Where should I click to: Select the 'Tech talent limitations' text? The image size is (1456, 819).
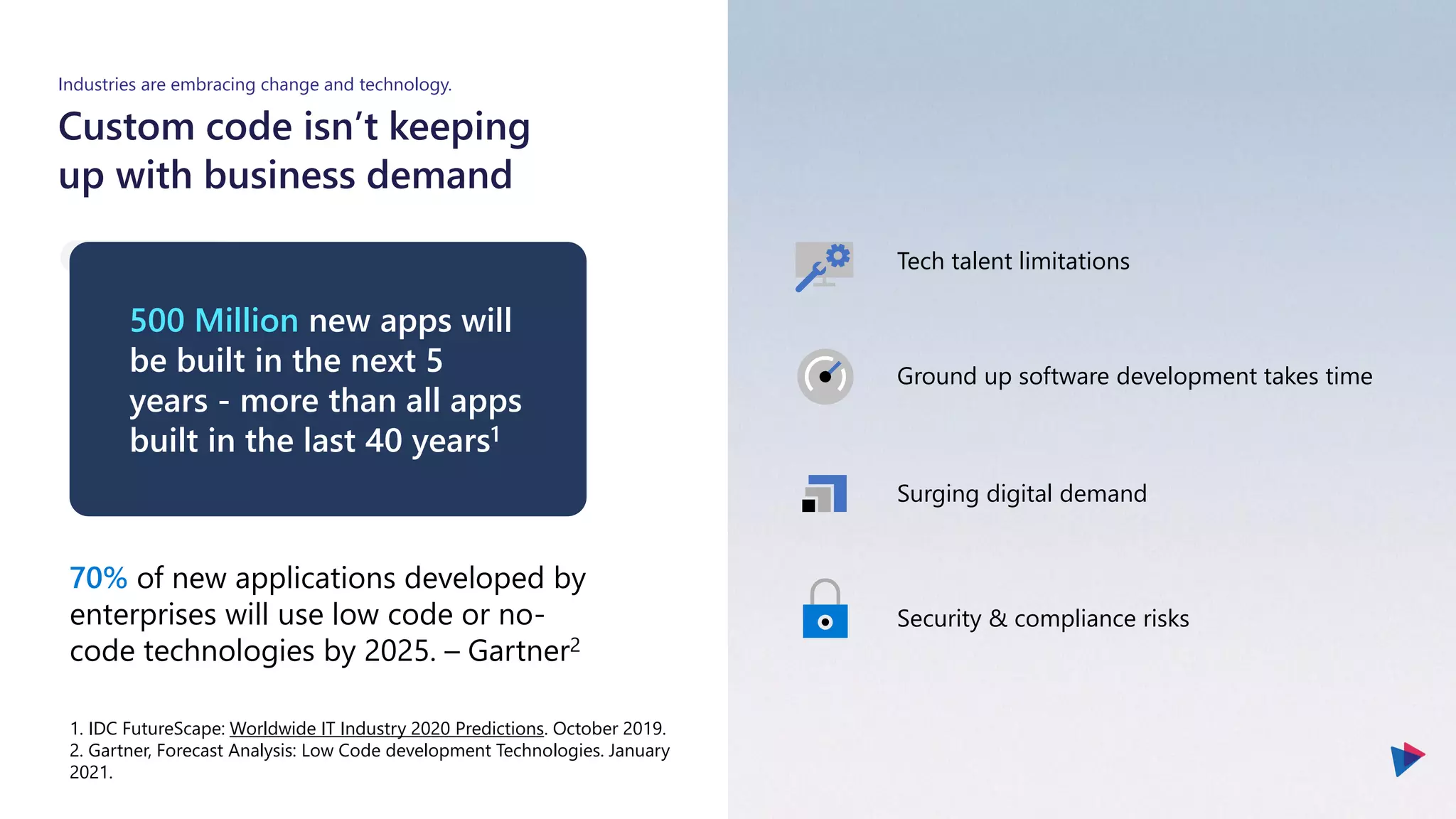tap(1013, 262)
